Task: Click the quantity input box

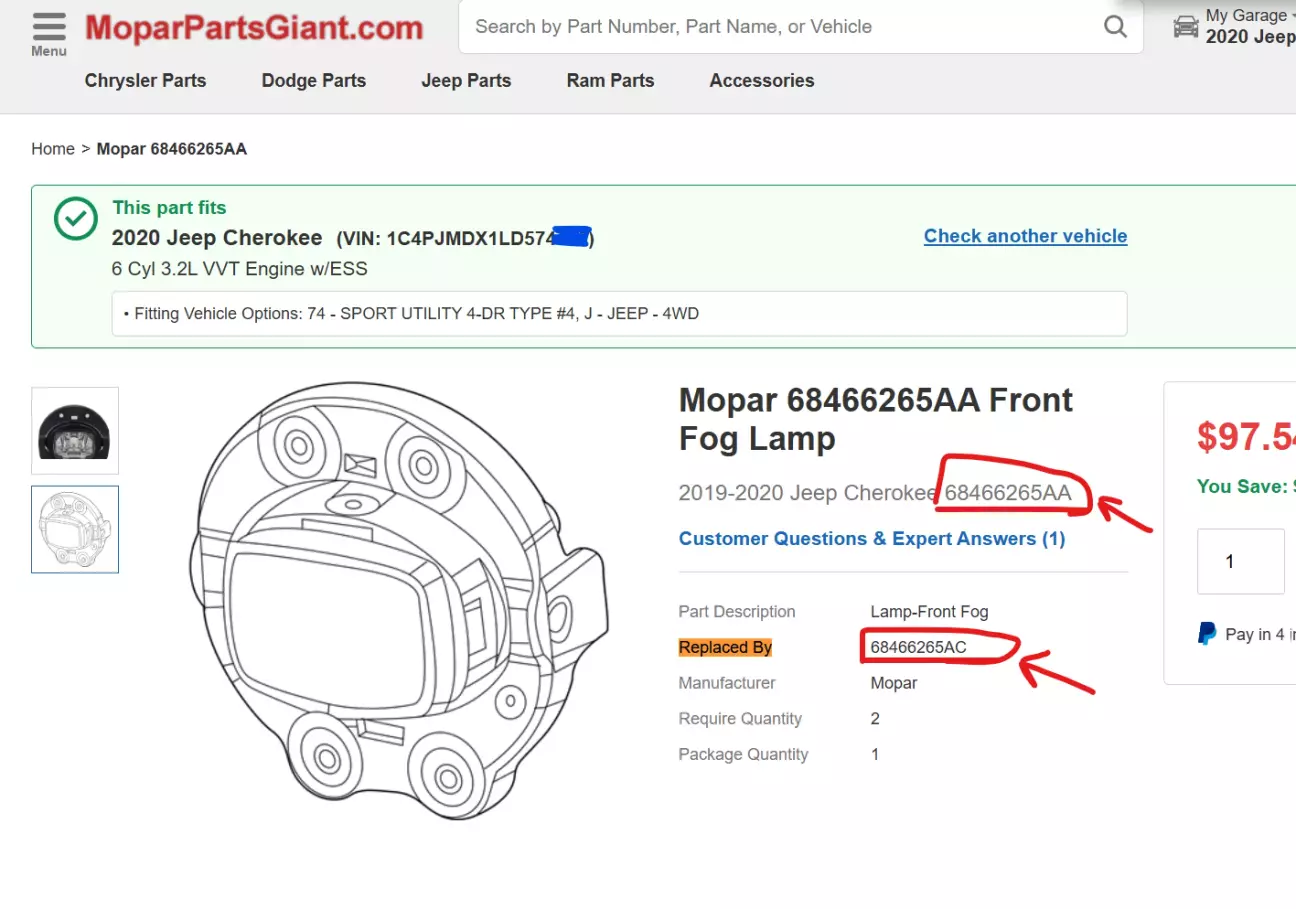Action: click(x=1240, y=561)
